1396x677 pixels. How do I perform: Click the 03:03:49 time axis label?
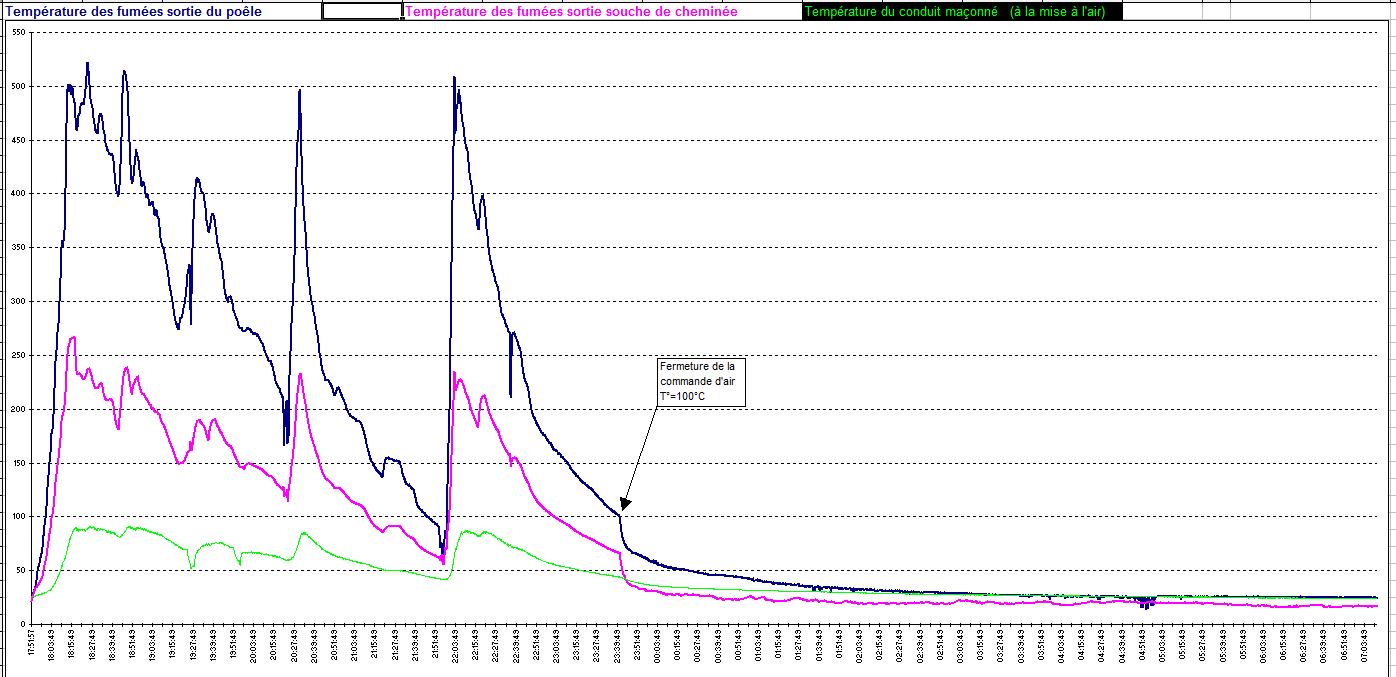coord(960,644)
